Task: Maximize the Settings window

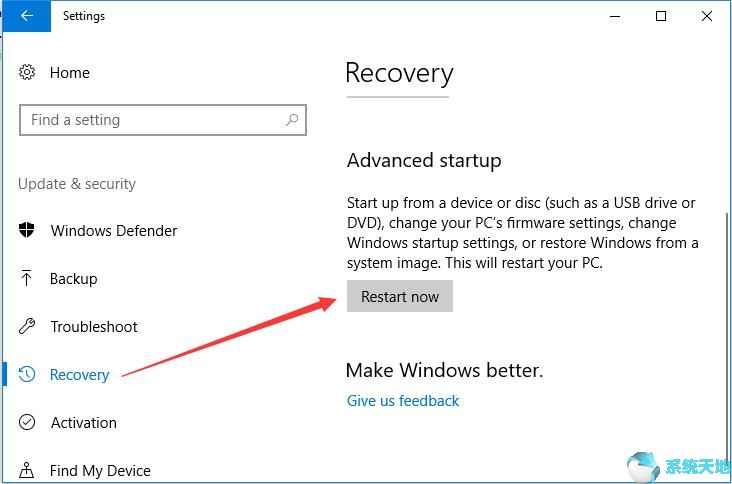Action: [661, 16]
